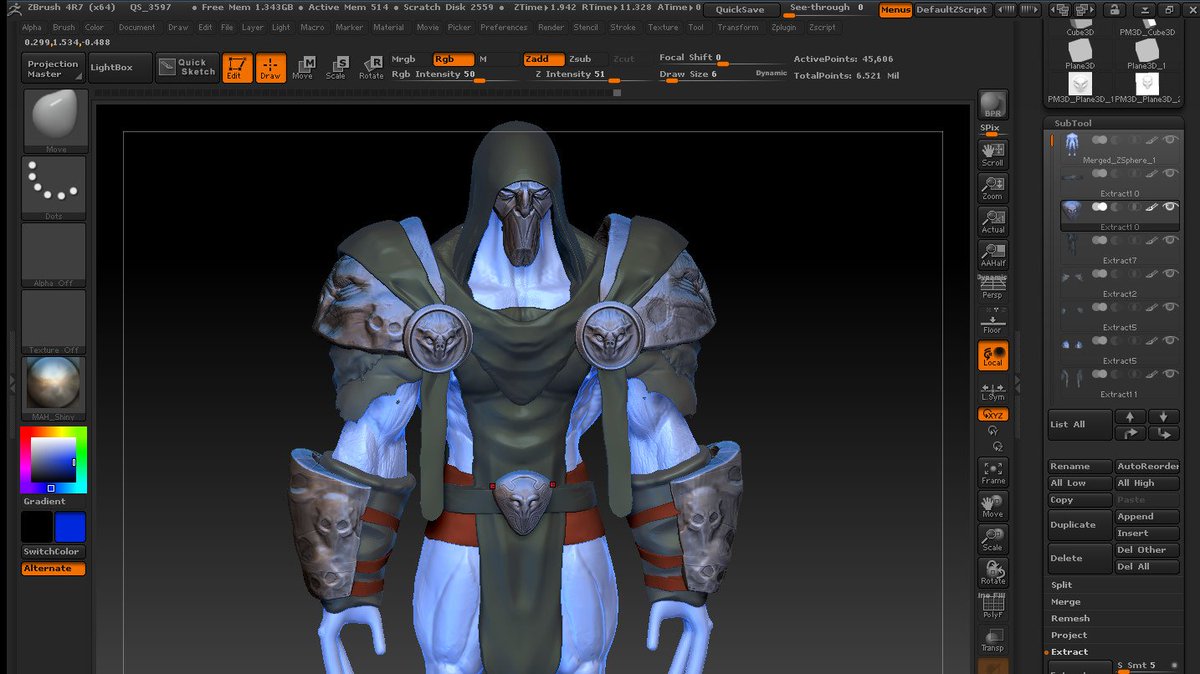Open the Render menu
Screen dimensions: 1200x674
551,28
